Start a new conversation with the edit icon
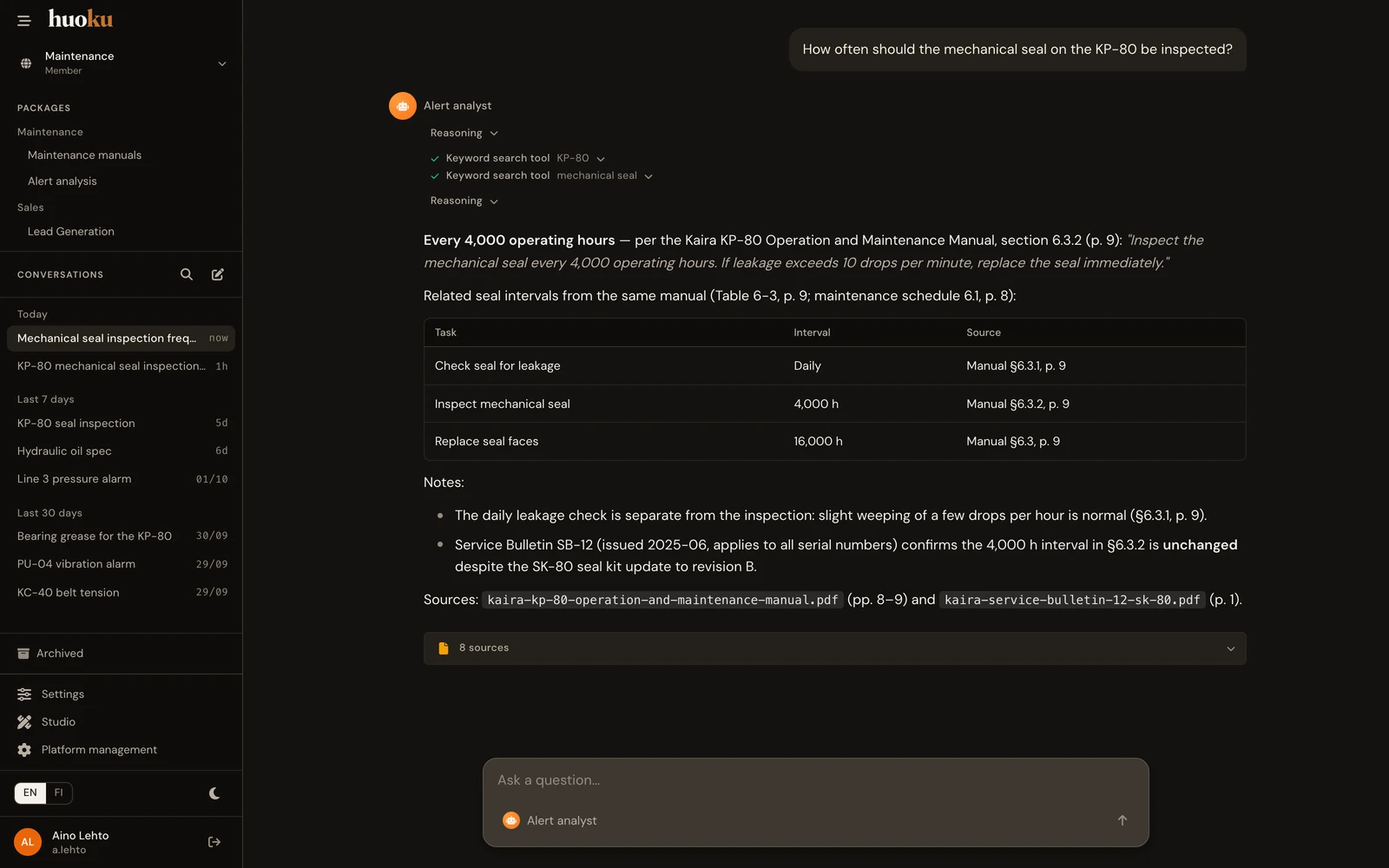Image resolution: width=1389 pixels, height=868 pixels. point(218,274)
